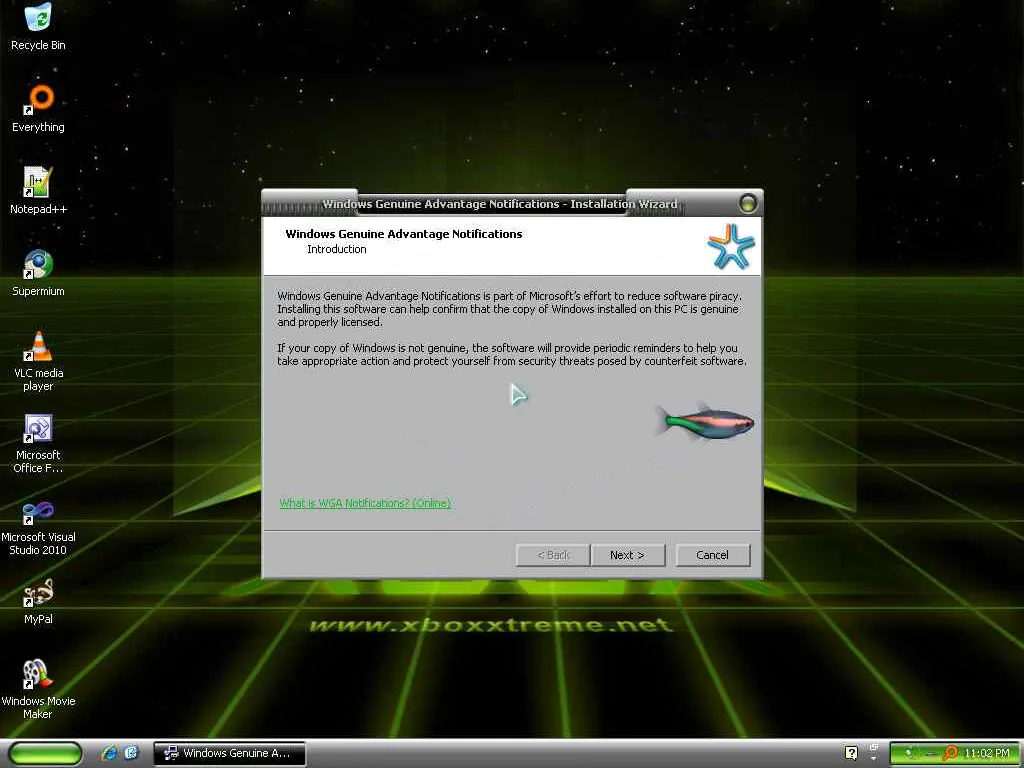Click the paragraph starting 'If your copy of Windows'
The height and width of the screenshot is (768, 1024).
click(x=511, y=355)
